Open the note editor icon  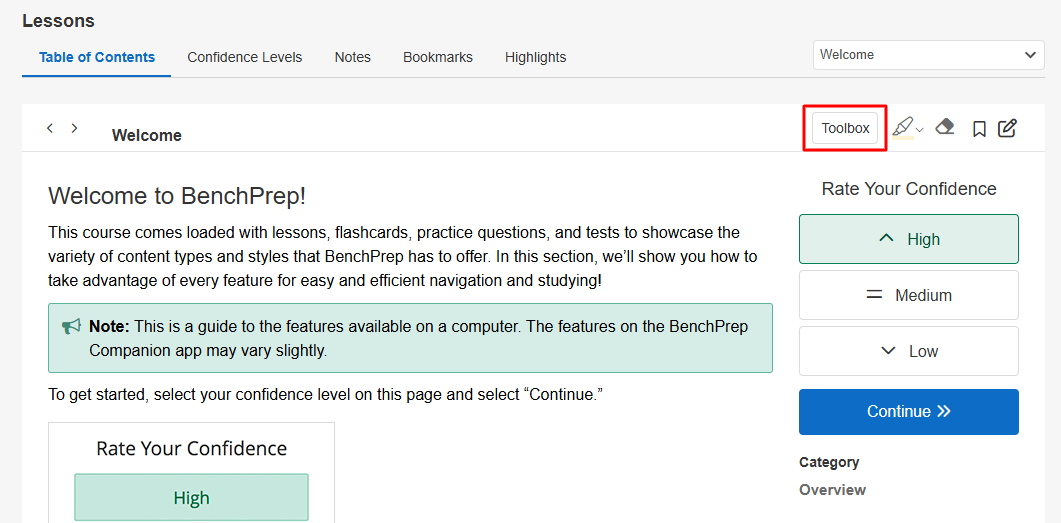[x=1007, y=128]
